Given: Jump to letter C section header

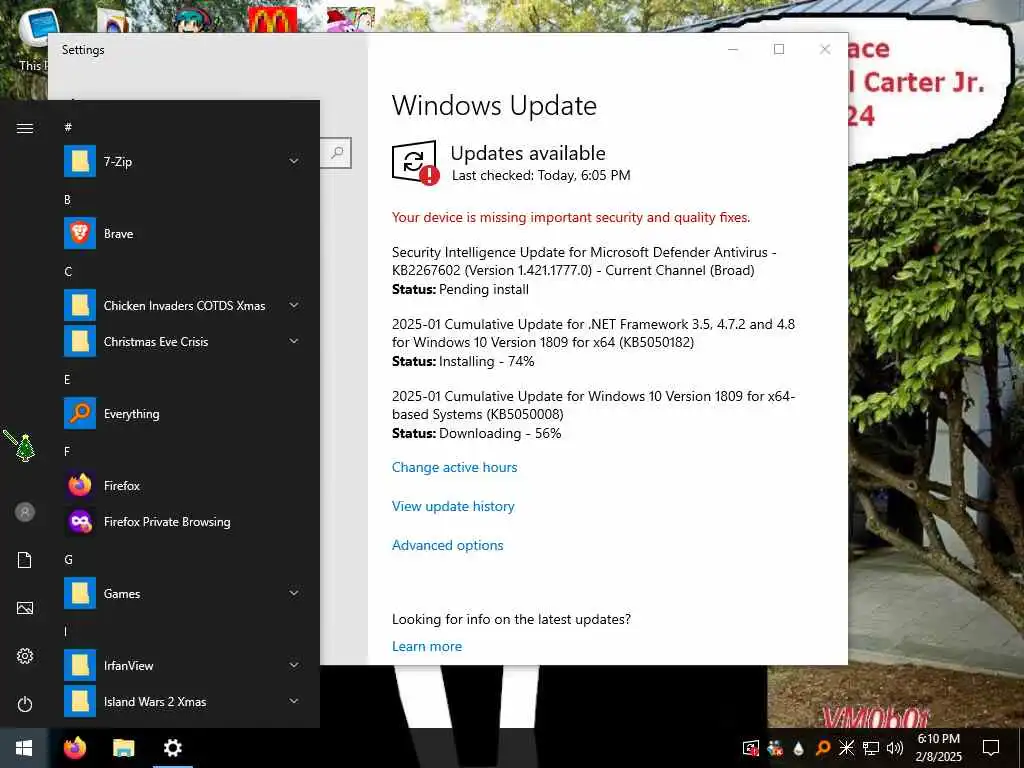Looking at the screenshot, I should point(68,272).
